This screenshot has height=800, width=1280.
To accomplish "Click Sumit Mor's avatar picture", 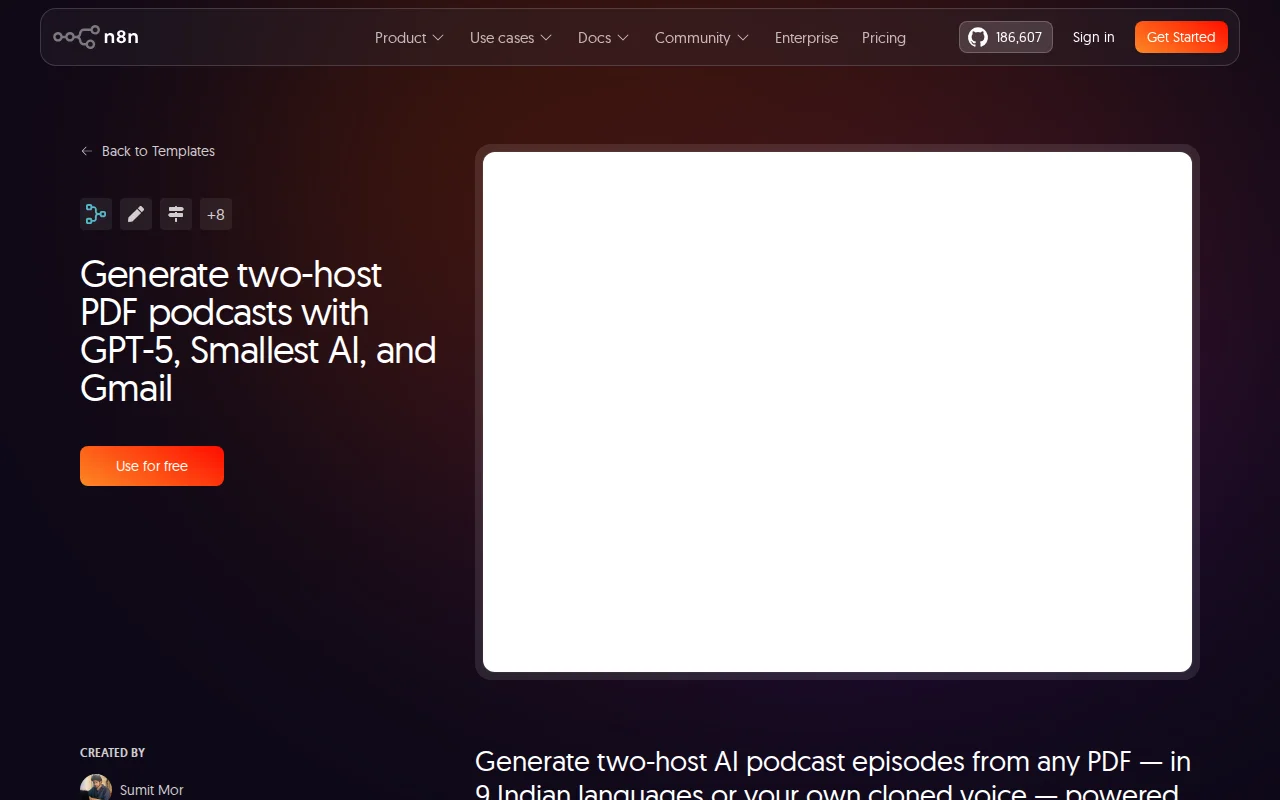I will click(96, 788).
